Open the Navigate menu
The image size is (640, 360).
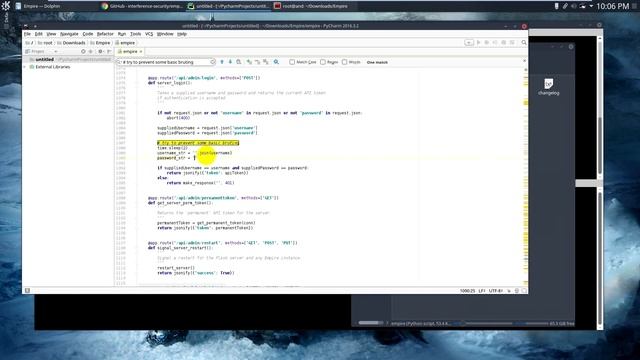[x=69, y=34]
